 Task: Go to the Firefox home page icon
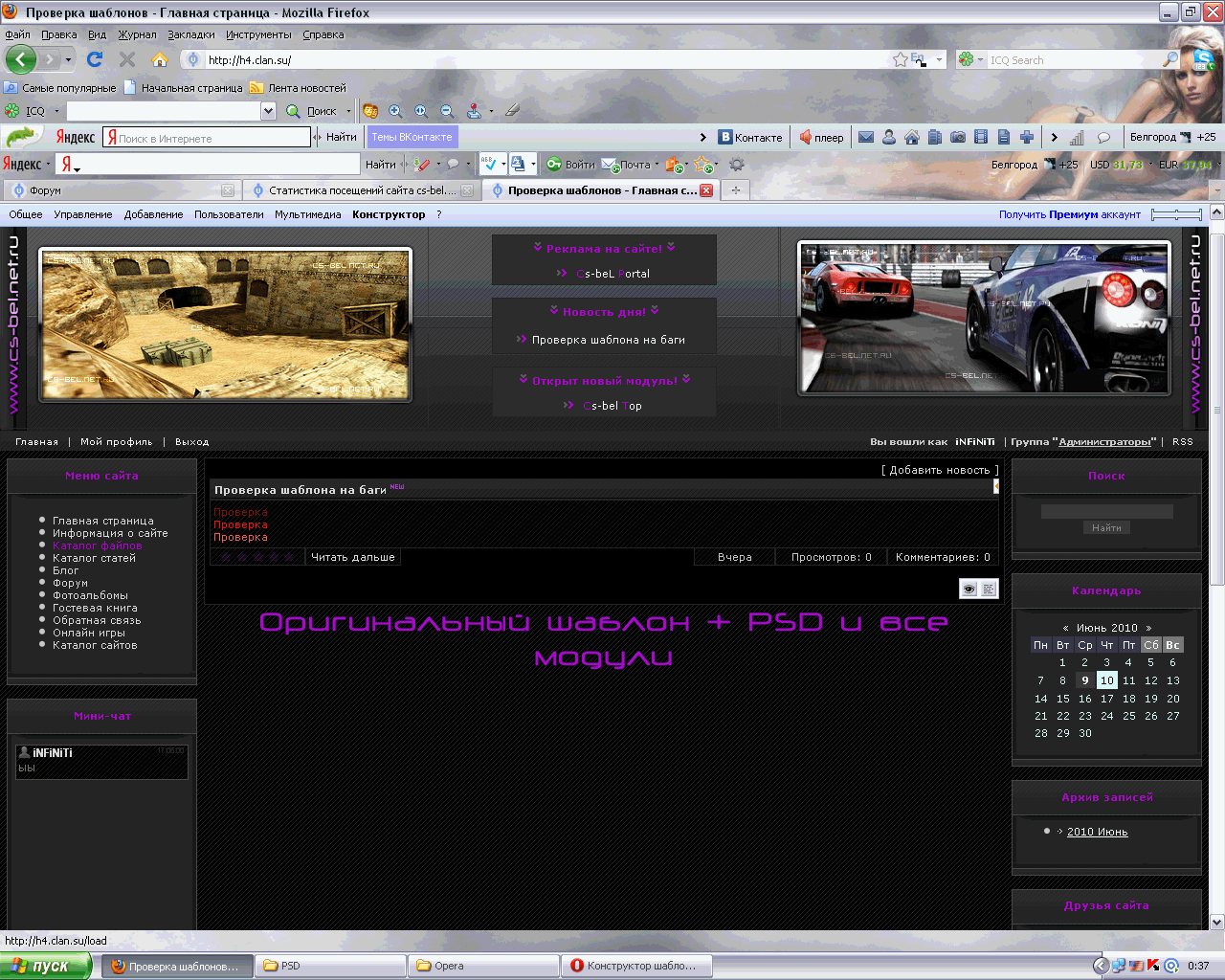(160, 59)
